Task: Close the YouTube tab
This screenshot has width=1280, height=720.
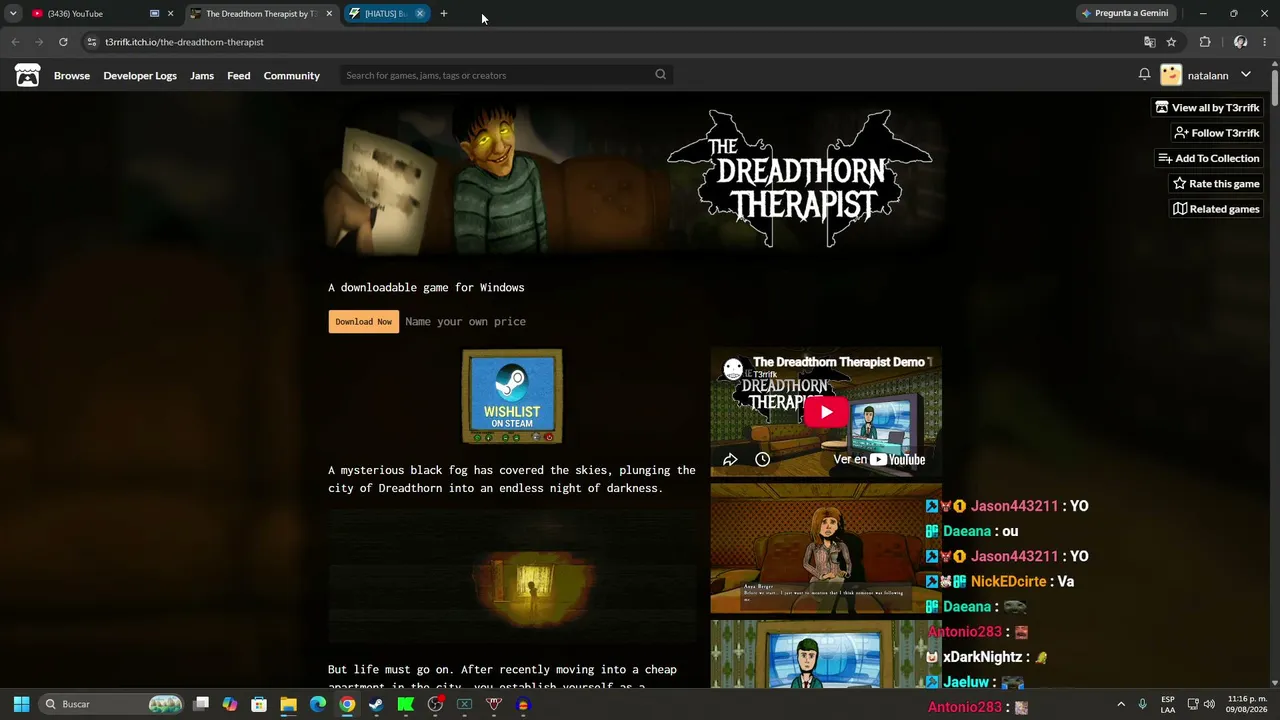Action: click(170, 14)
